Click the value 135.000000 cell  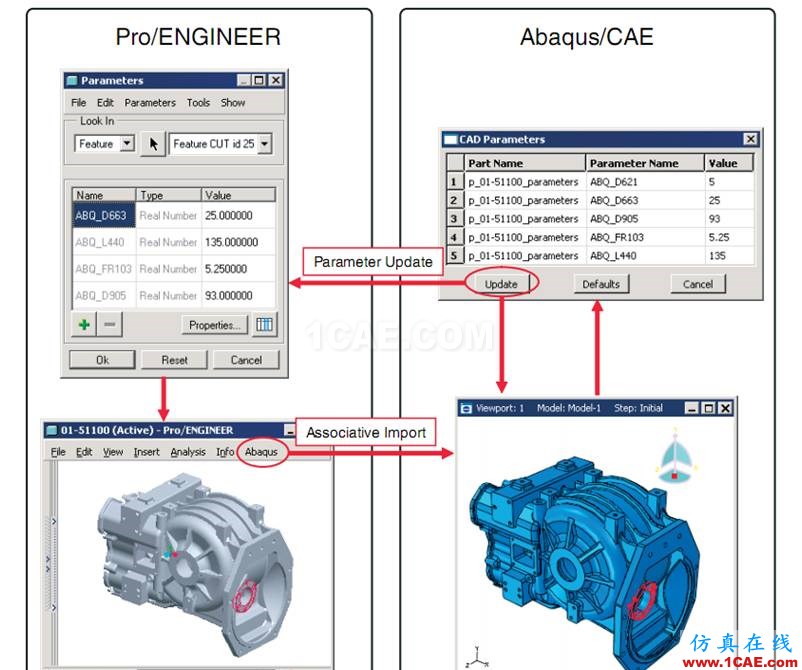pyautogui.click(x=238, y=242)
